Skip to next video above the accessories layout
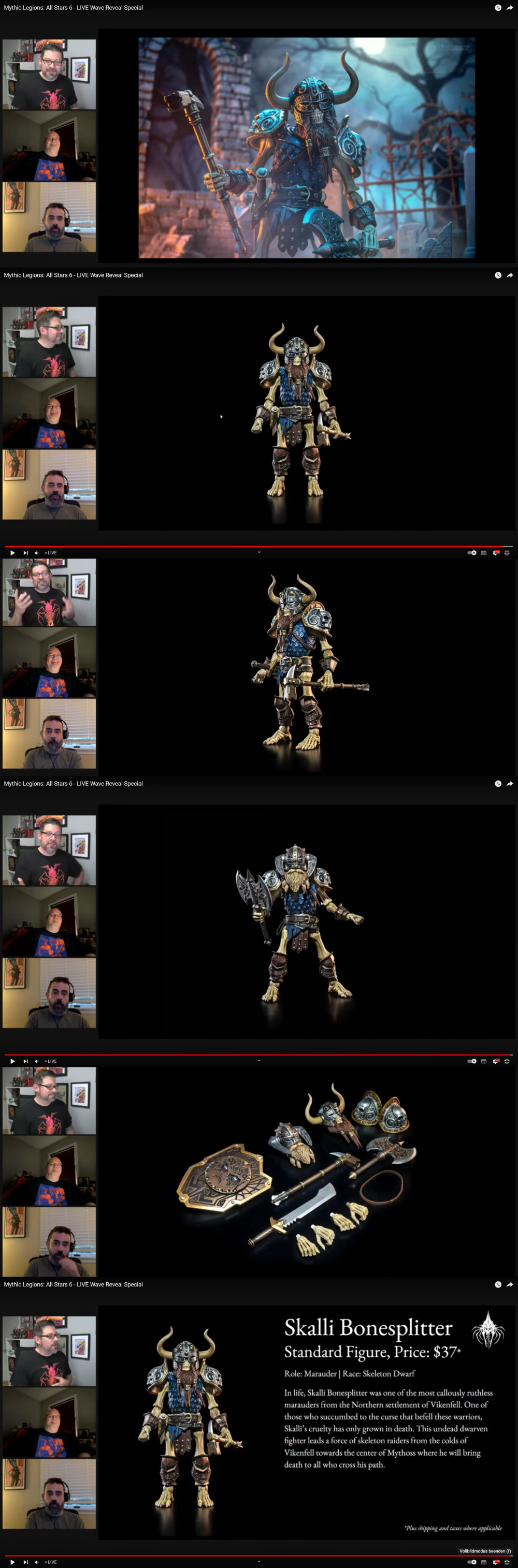Screen dimensions: 518x1568 pyautogui.click(x=25, y=1061)
